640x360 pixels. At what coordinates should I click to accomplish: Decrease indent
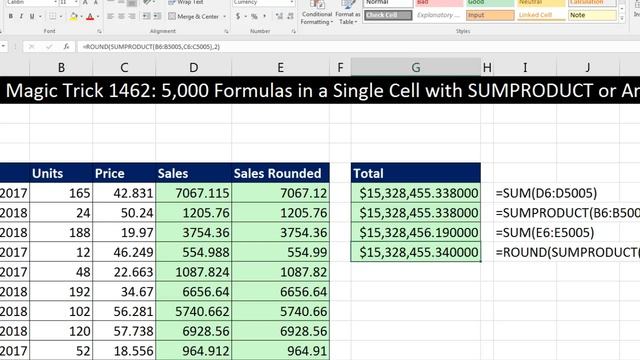pyautogui.click(x=146, y=16)
